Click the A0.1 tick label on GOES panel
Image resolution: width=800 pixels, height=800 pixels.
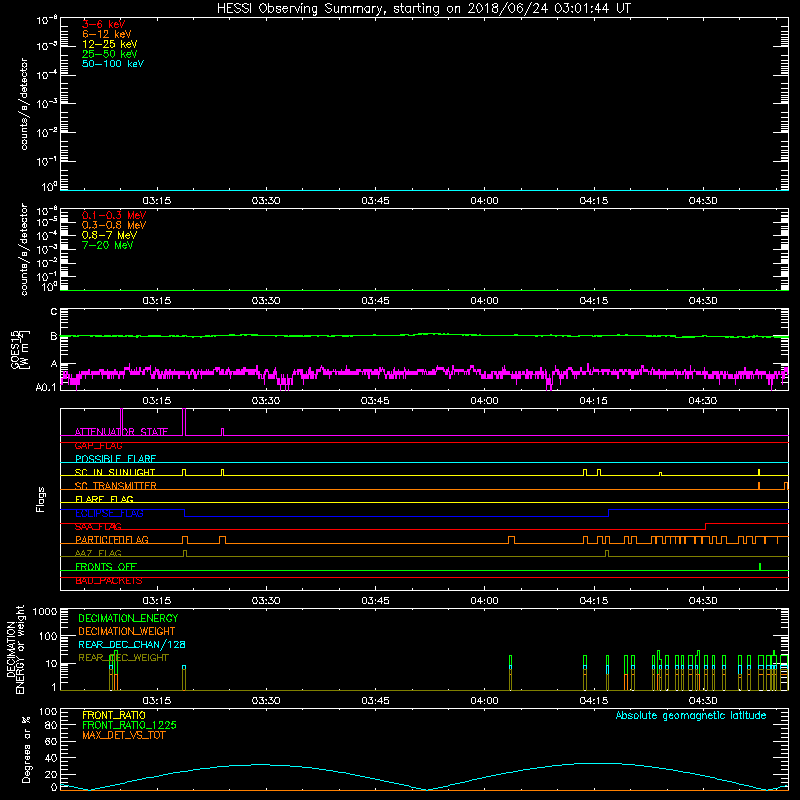coord(46,387)
